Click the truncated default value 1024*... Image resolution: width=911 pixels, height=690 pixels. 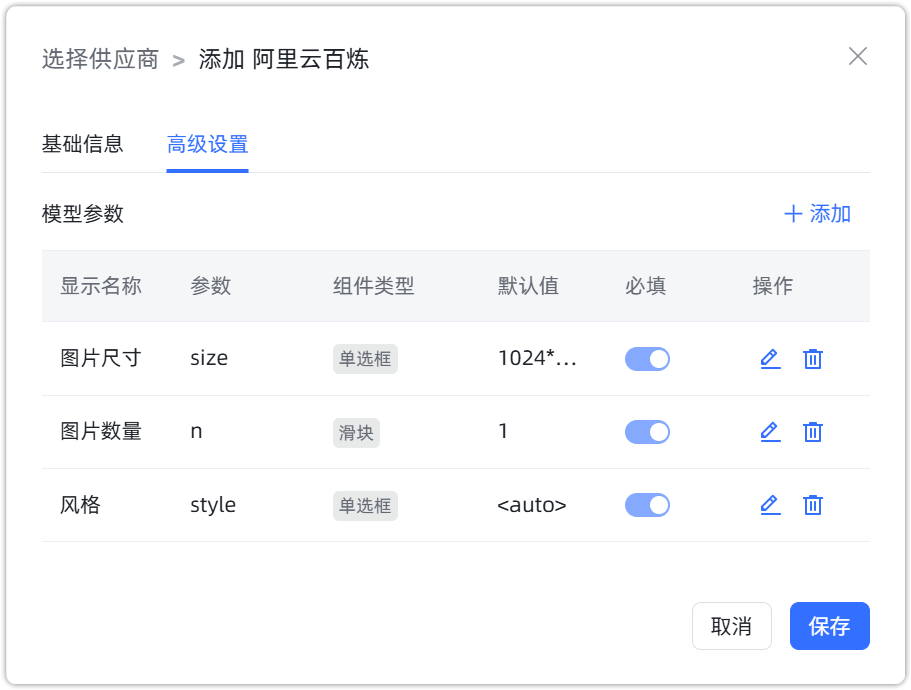(537, 358)
